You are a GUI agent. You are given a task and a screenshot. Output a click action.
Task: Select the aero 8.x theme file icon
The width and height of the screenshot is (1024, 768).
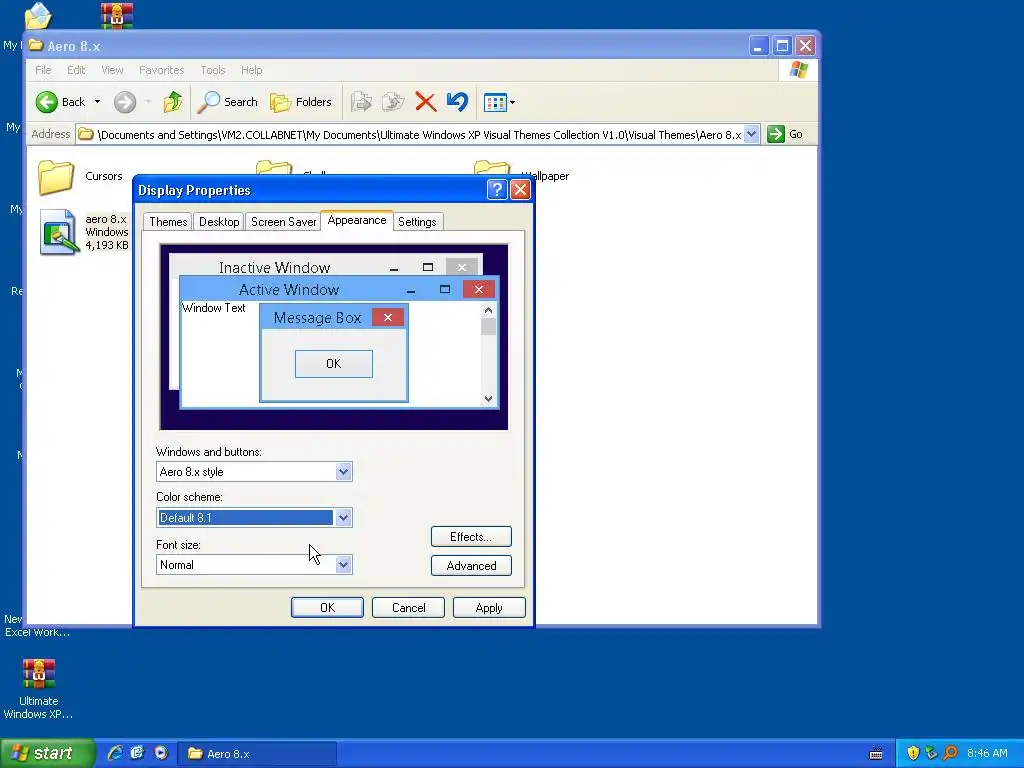click(59, 232)
